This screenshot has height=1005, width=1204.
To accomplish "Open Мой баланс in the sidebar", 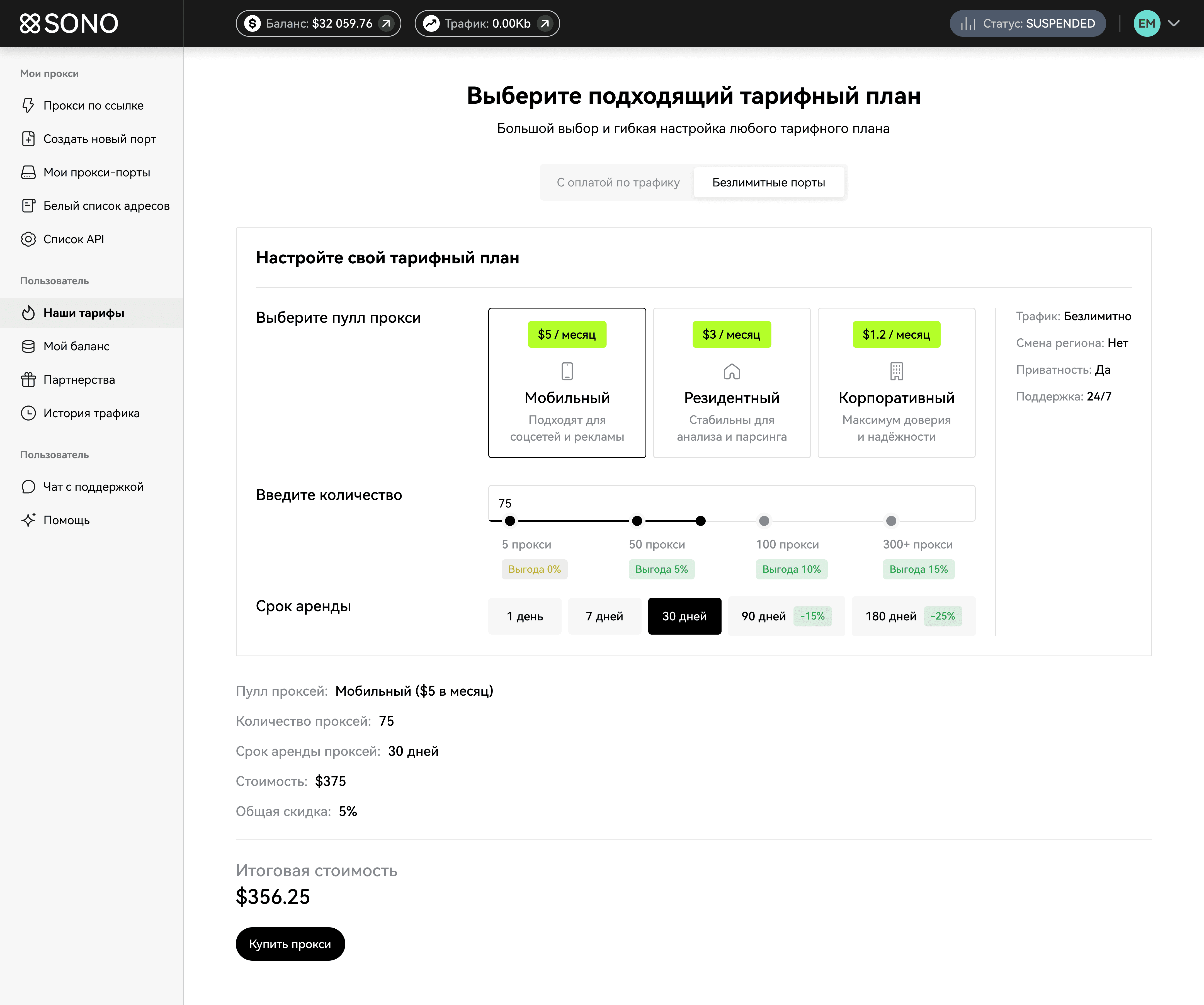I will click(x=76, y=346).
